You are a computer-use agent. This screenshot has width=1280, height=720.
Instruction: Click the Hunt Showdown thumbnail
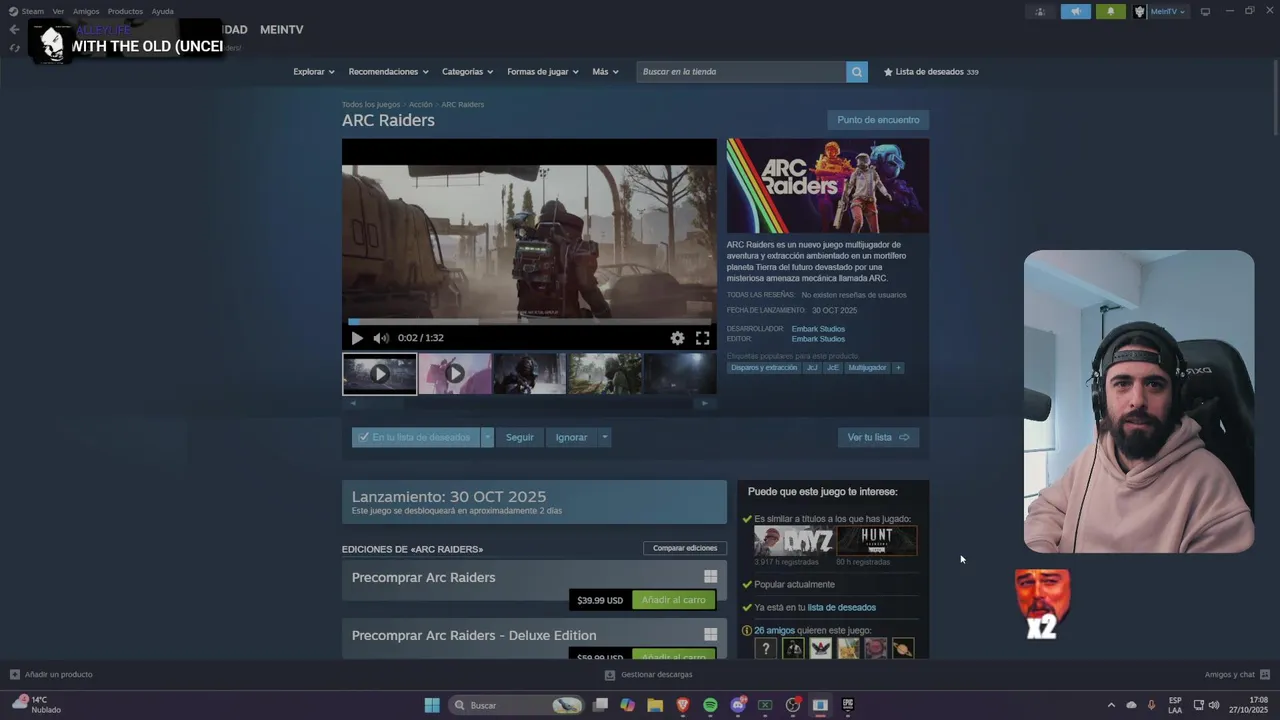pyautogui.click(x=877, y=541)
